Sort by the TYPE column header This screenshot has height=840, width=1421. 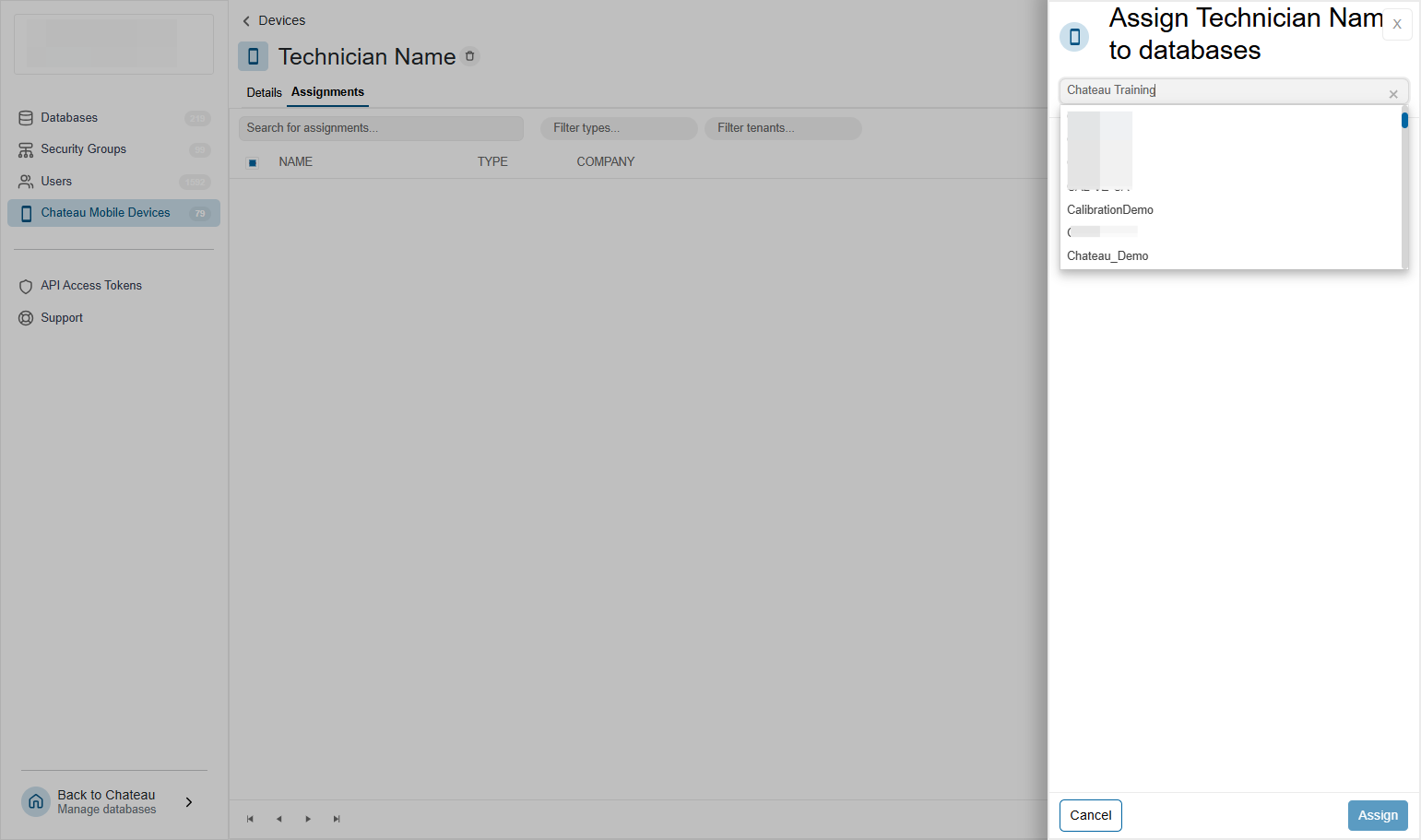coord(492,161)
